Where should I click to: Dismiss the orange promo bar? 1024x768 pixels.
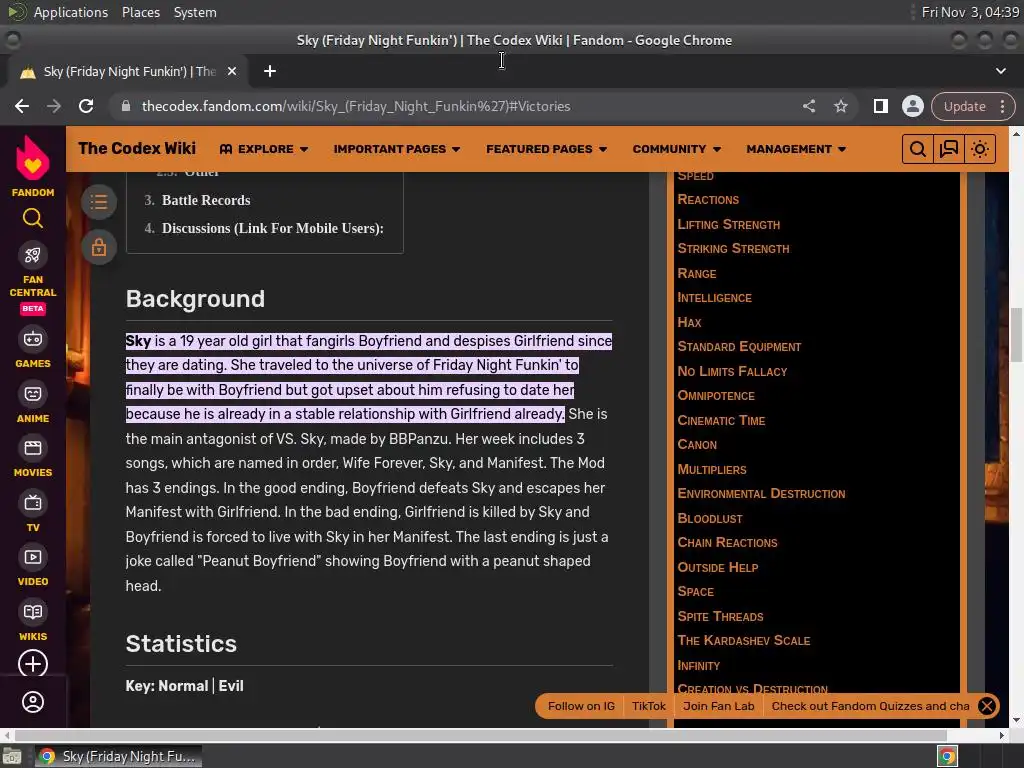[x=987, y=706]
